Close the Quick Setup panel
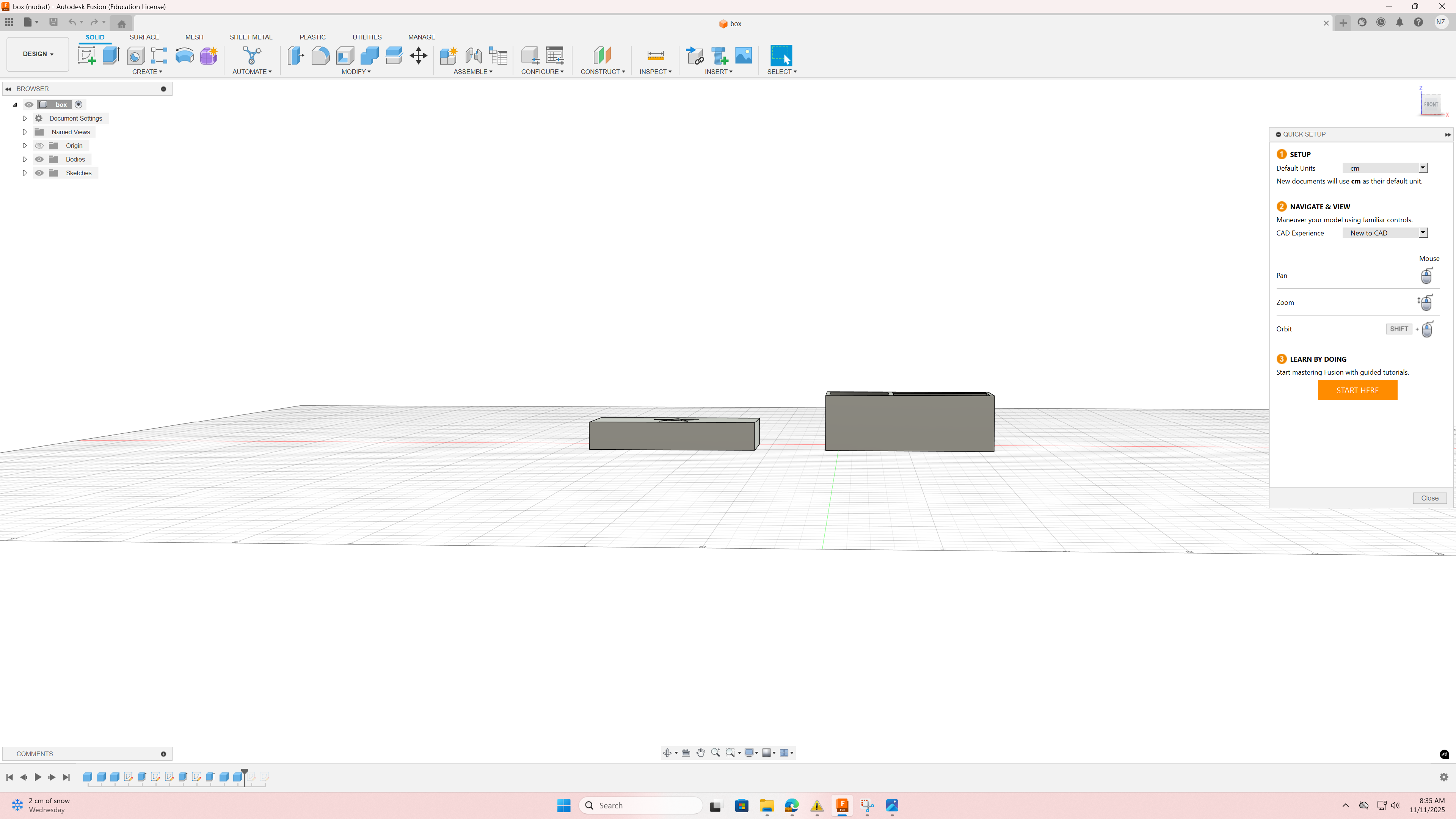 [x=1429, y=498]
